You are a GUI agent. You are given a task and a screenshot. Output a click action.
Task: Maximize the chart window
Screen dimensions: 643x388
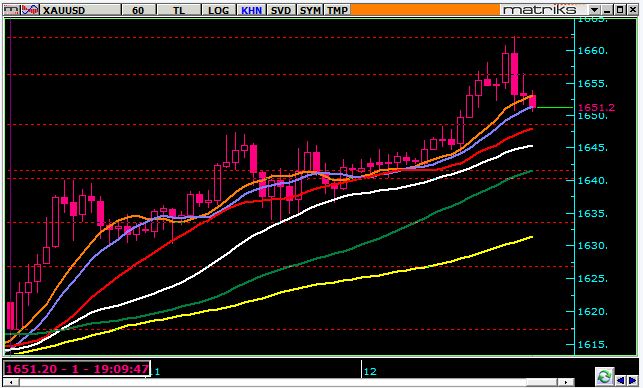pyautogui.click(x=620, y=10)
